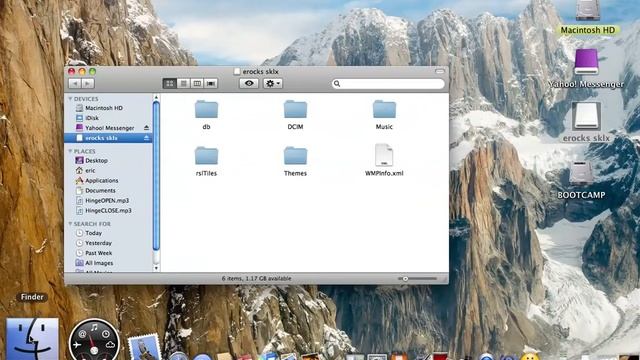Click the window title proxy icon
640x360 pixels.
237,71
